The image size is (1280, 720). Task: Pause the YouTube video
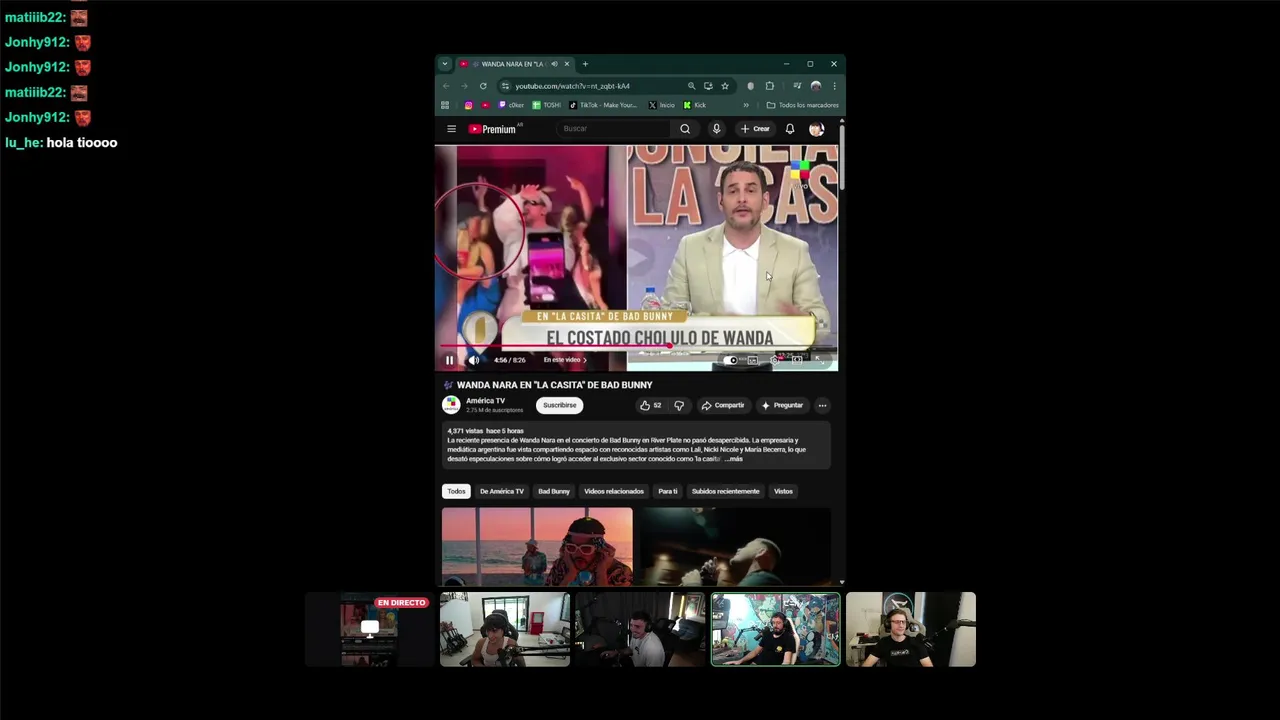(449, 360)
